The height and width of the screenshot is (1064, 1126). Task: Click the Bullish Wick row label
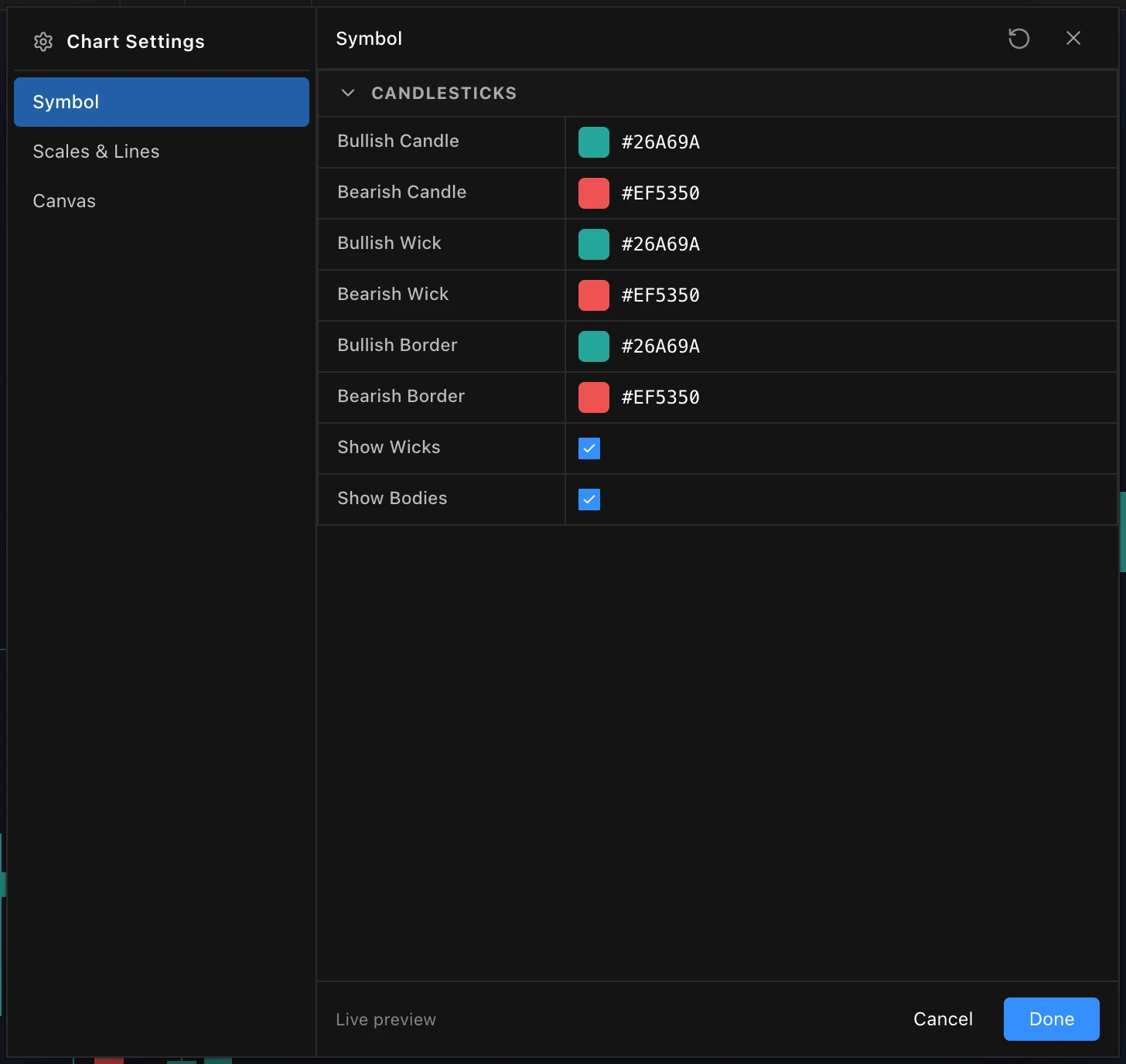pyautogui.click(x=389, y=243)
